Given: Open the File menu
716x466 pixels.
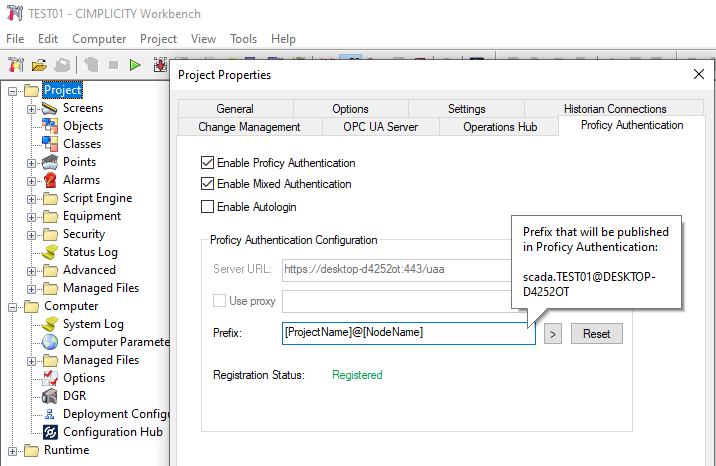Looking at the screenshot, I should point(15,39).
